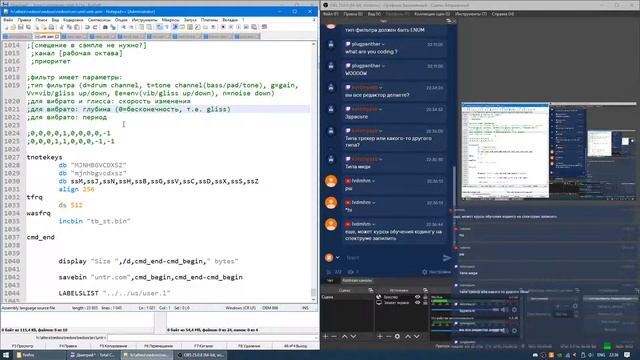Switch to Total Commander on the taskbar

tap(93, 355)
